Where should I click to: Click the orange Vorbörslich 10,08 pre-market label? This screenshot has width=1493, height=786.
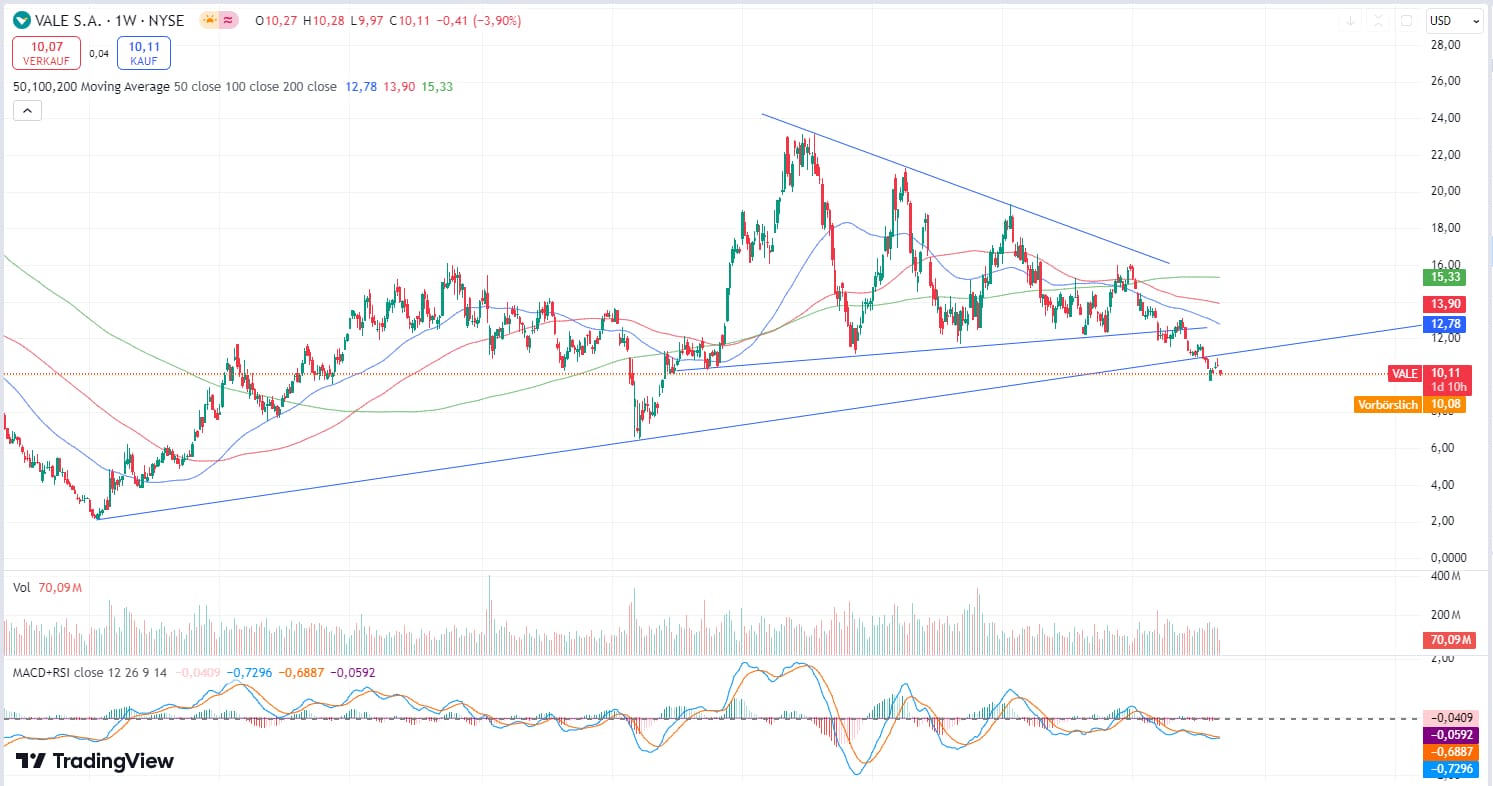(1410, 405)
